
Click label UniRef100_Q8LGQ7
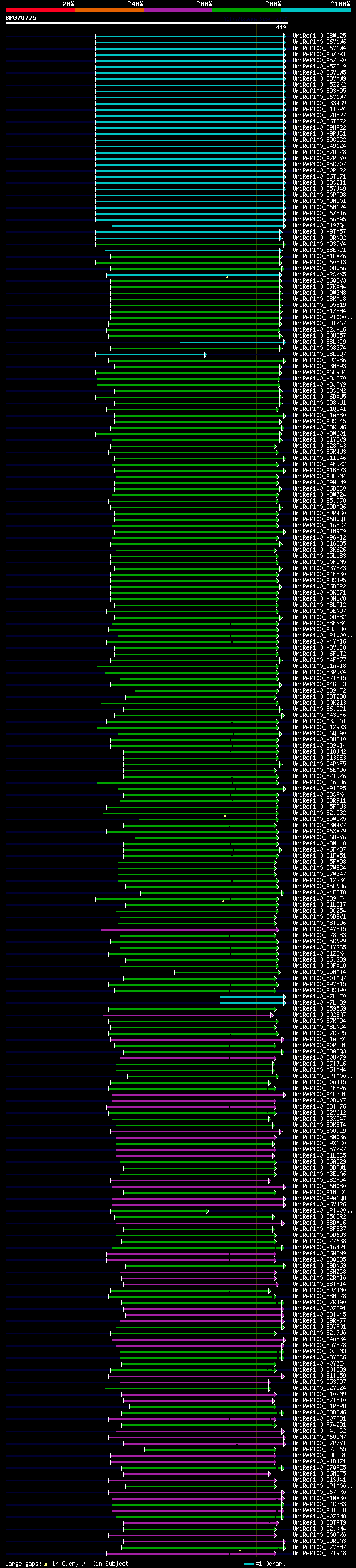(x=319, y=354)
